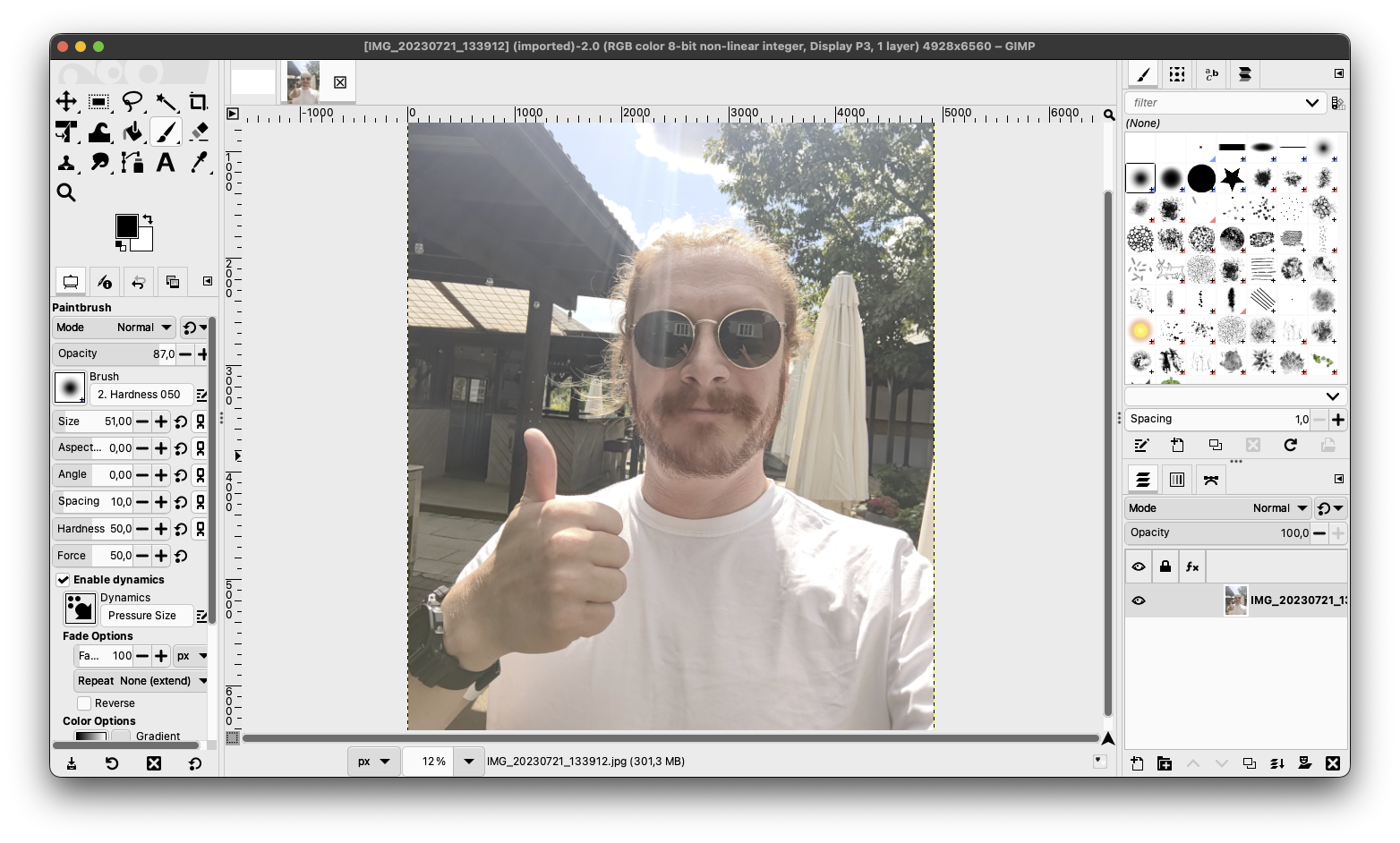The image size is (1400, 843).
Task: Expand the brush filter dropdown arrow
Action: point(1312,103)
